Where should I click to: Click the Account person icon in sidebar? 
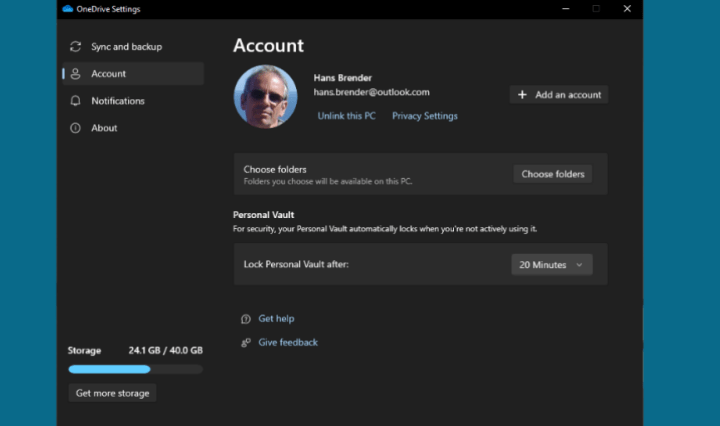(x=75, y=74)
